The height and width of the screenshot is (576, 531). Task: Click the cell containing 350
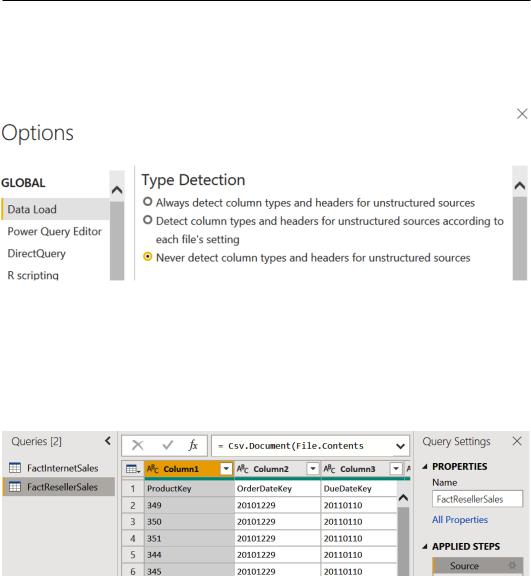(189, 522)
